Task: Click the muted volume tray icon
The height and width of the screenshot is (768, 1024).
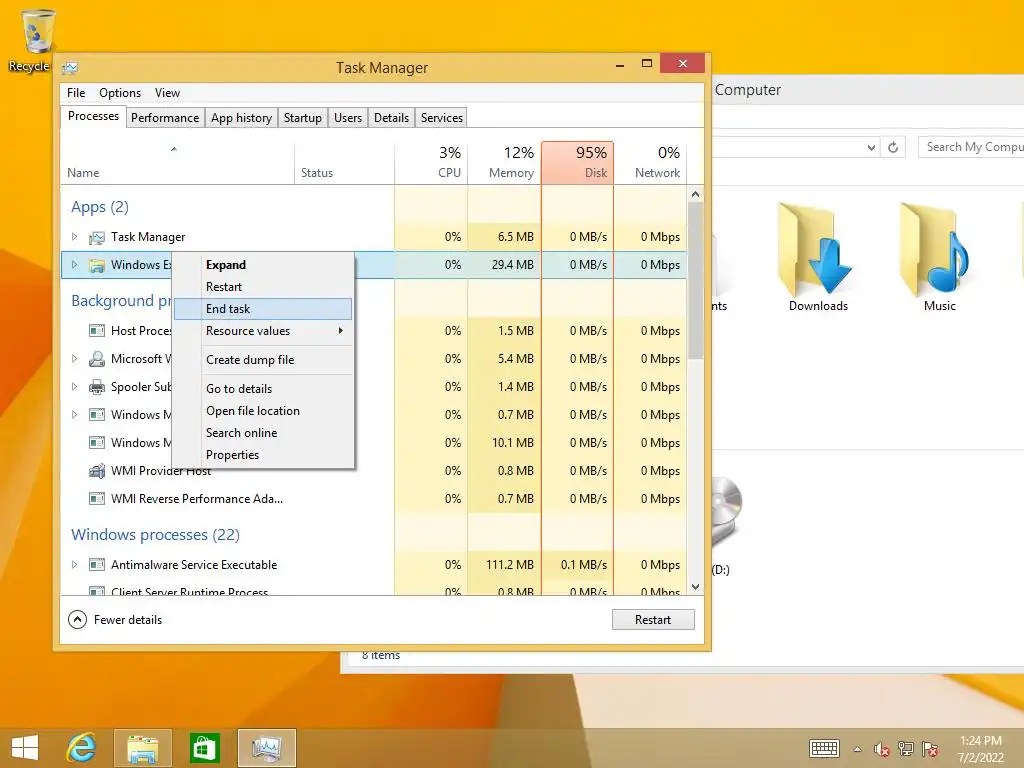Action: [x=882, y=749]
